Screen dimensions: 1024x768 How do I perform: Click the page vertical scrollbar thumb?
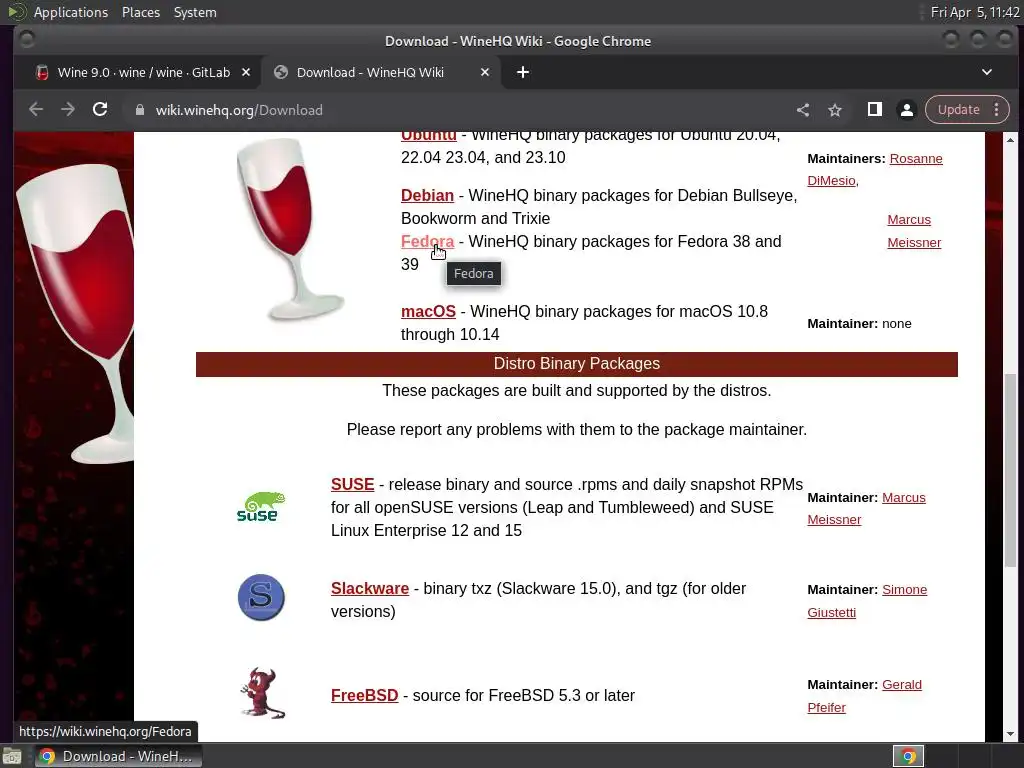click(1010, 469)
